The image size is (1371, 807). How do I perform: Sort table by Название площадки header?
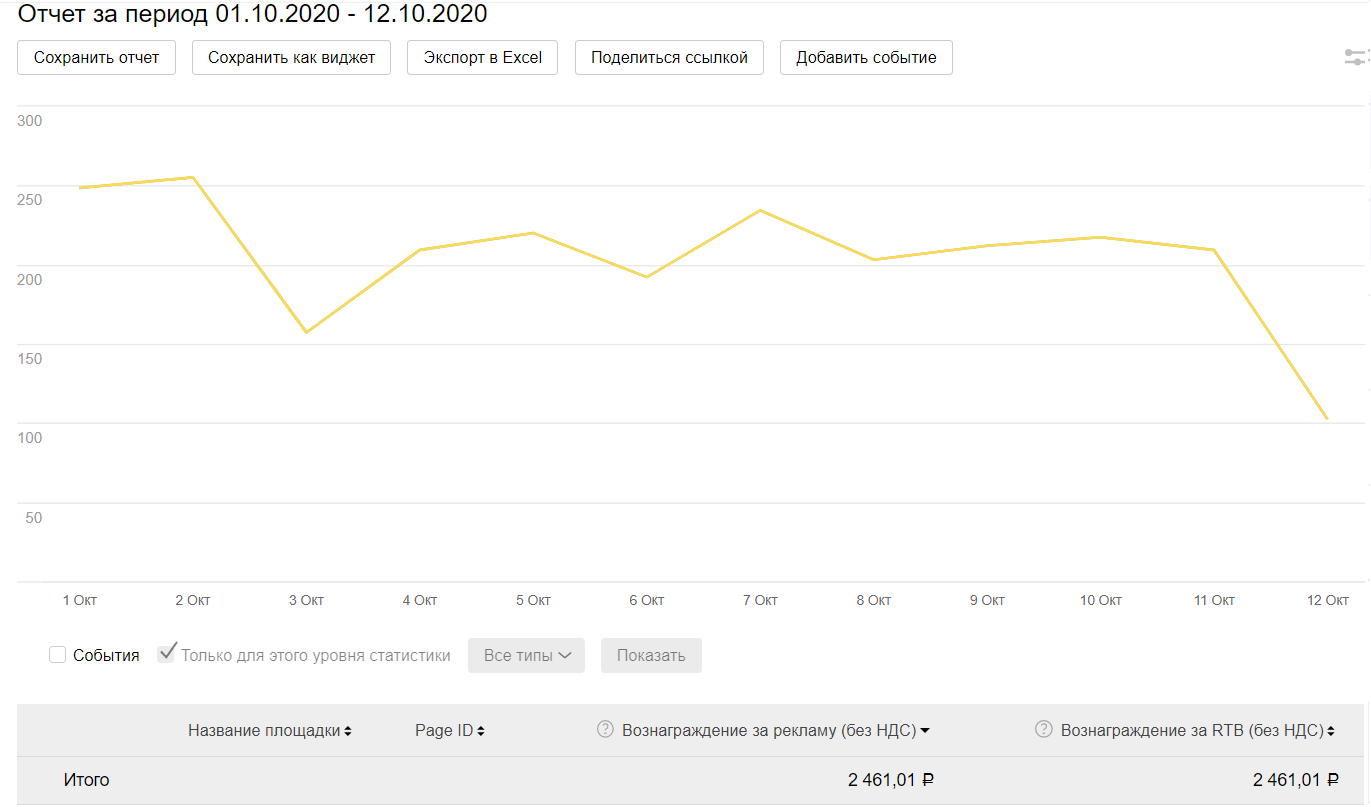click(x=264, y=730)
